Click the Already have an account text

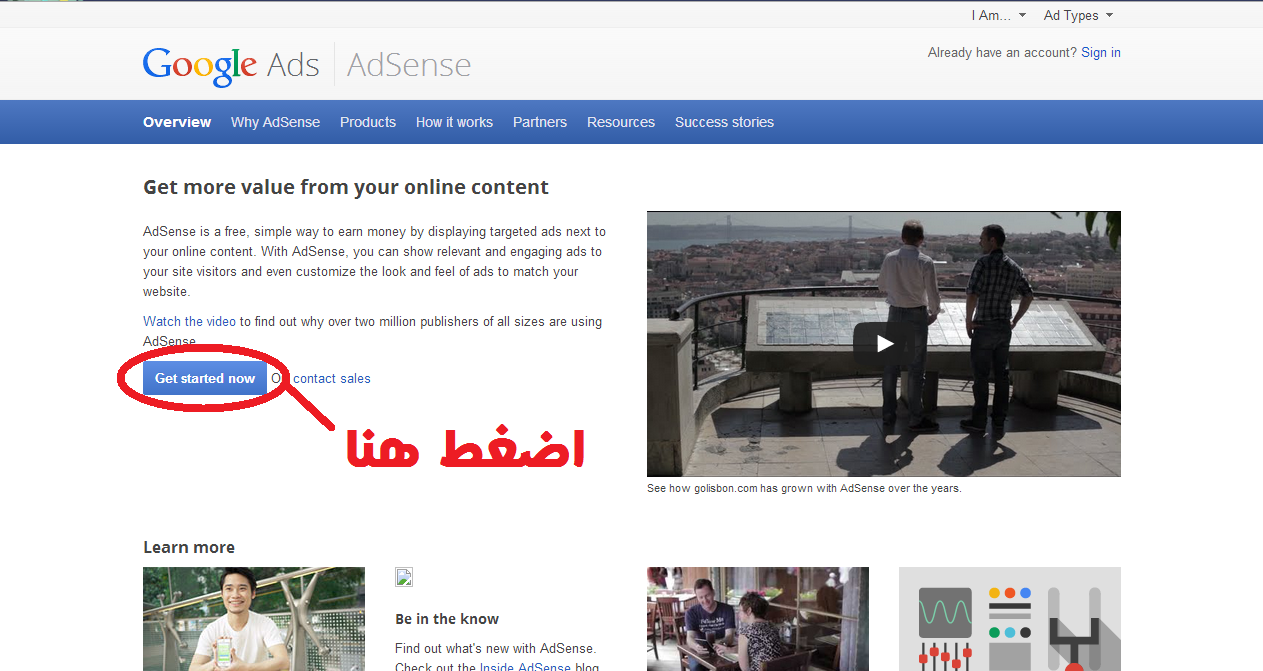pos(1002,52)
